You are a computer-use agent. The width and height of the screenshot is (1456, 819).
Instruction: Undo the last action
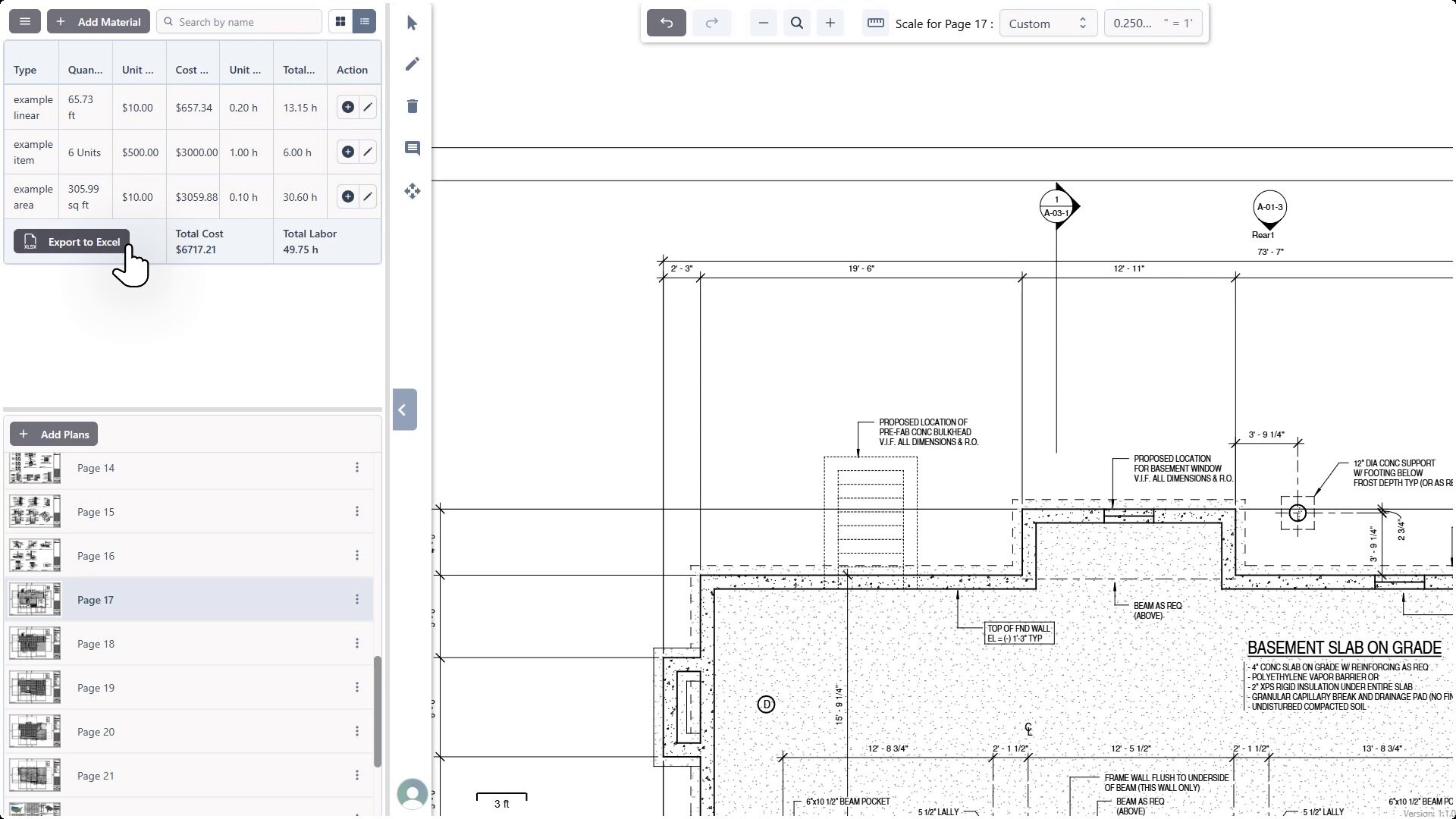667,23
